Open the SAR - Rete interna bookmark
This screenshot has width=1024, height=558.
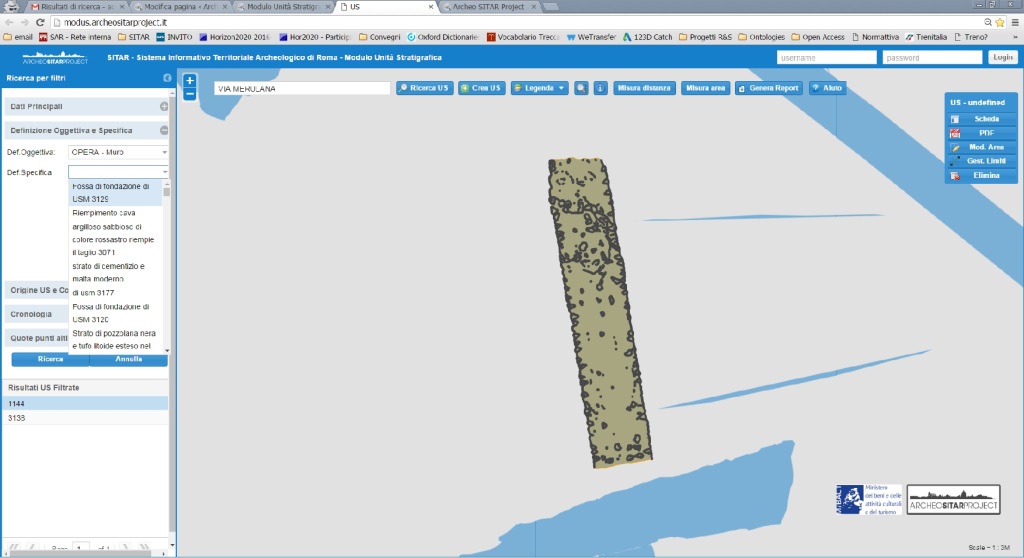pos(74,37)
